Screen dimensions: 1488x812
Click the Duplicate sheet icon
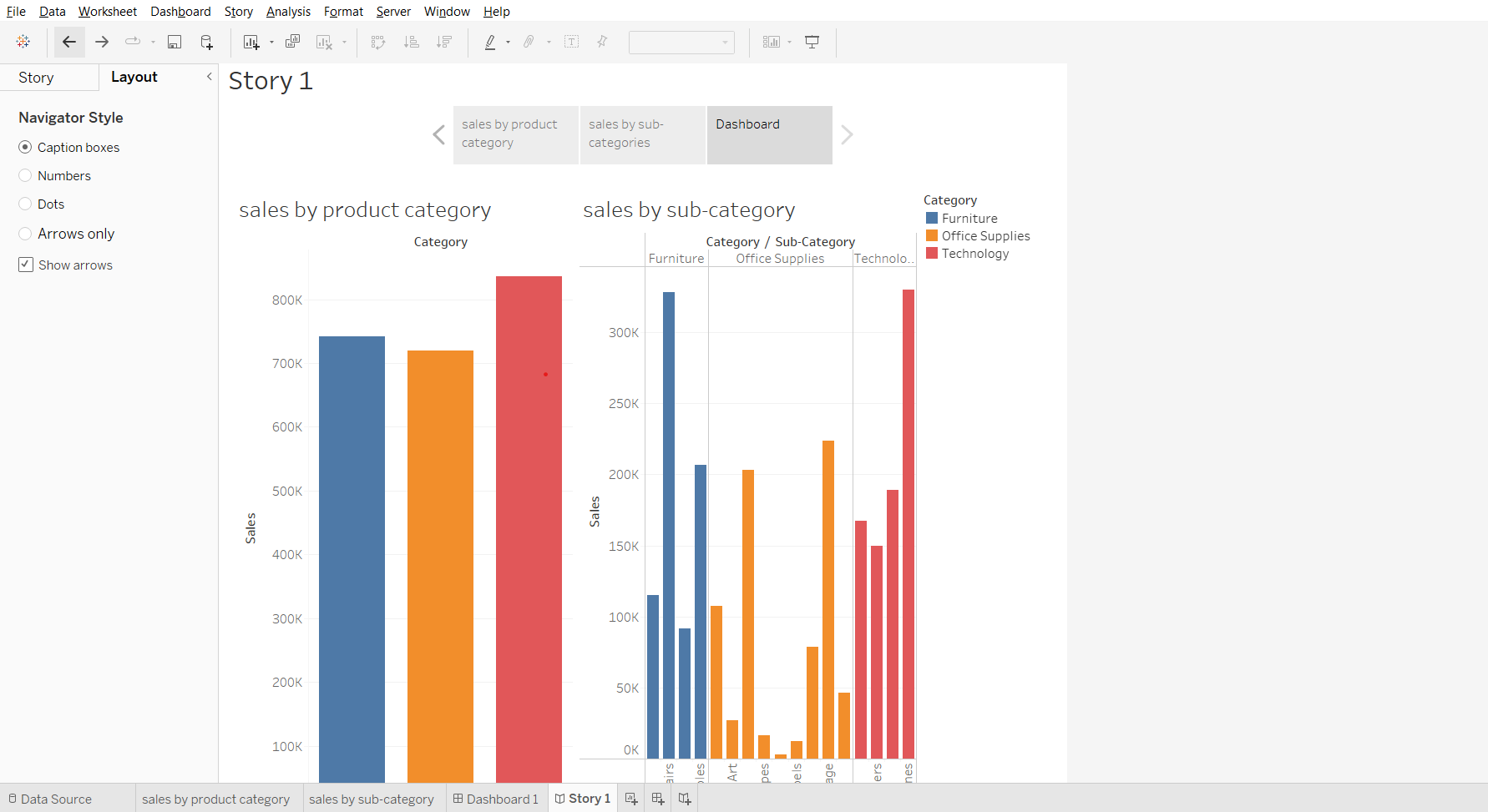click(x=292, y=42)
